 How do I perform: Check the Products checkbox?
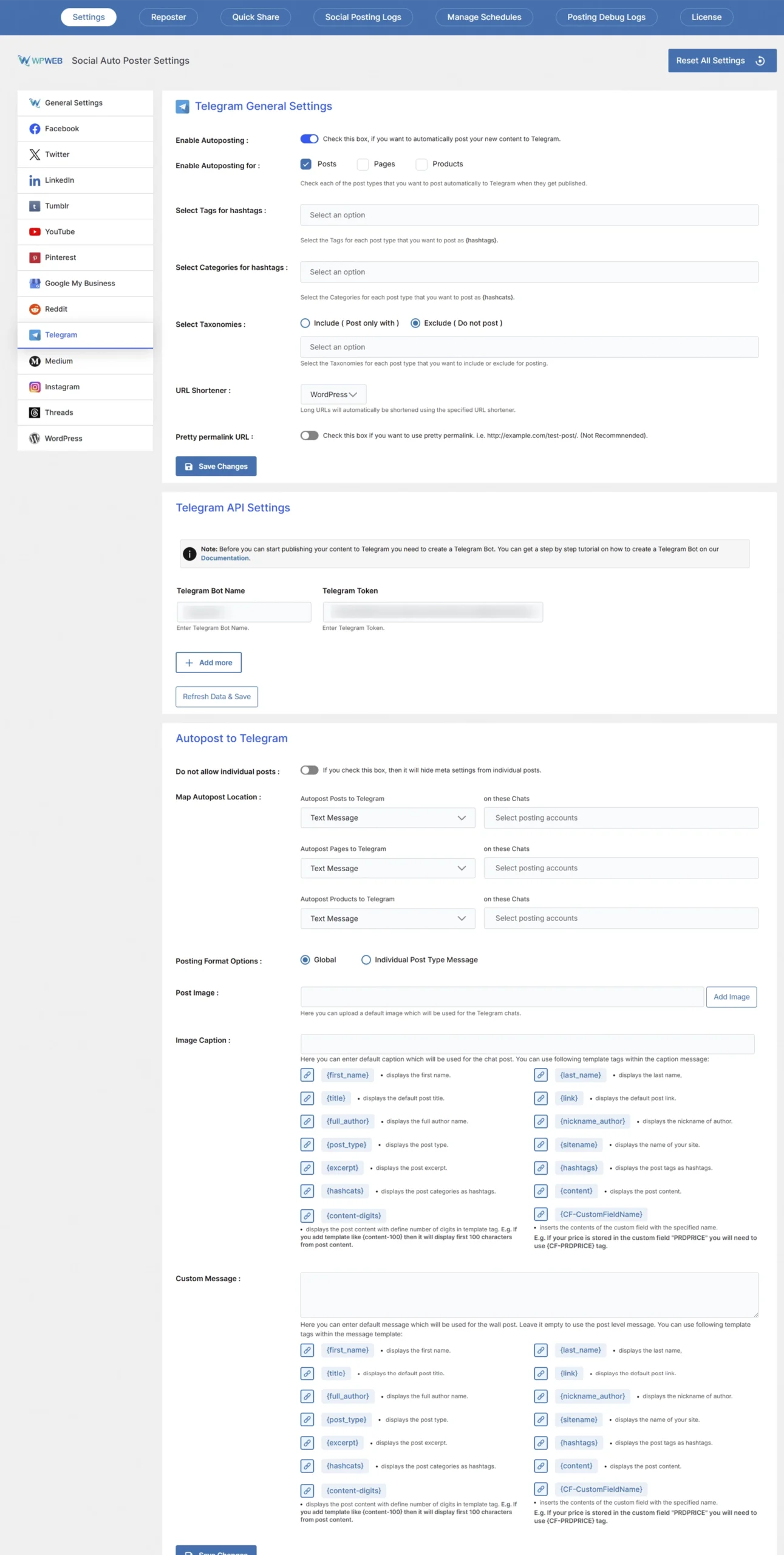tap(421, 164)
